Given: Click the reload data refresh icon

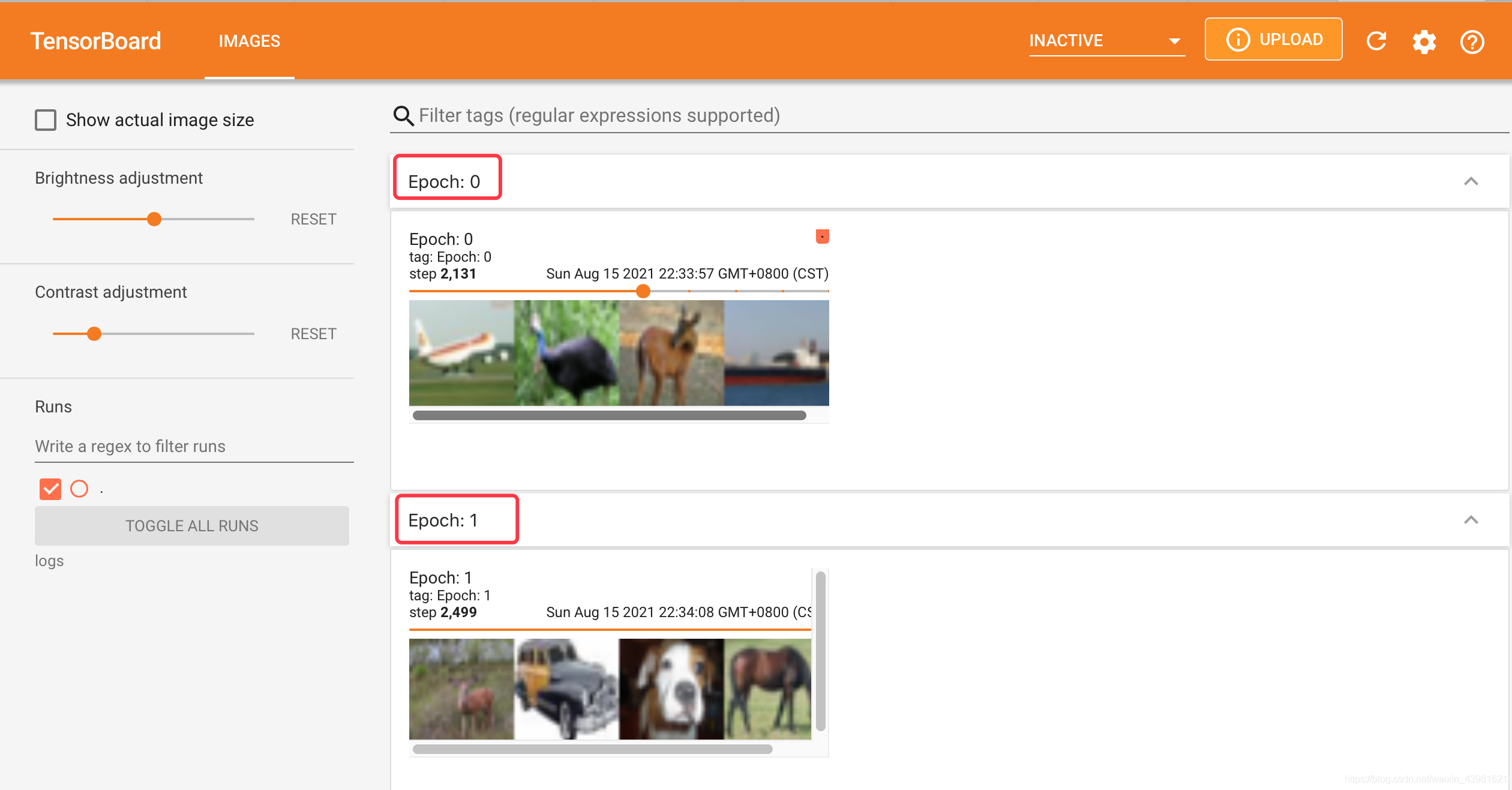Looking at the screenshot, I should [x=1376, y=41].
